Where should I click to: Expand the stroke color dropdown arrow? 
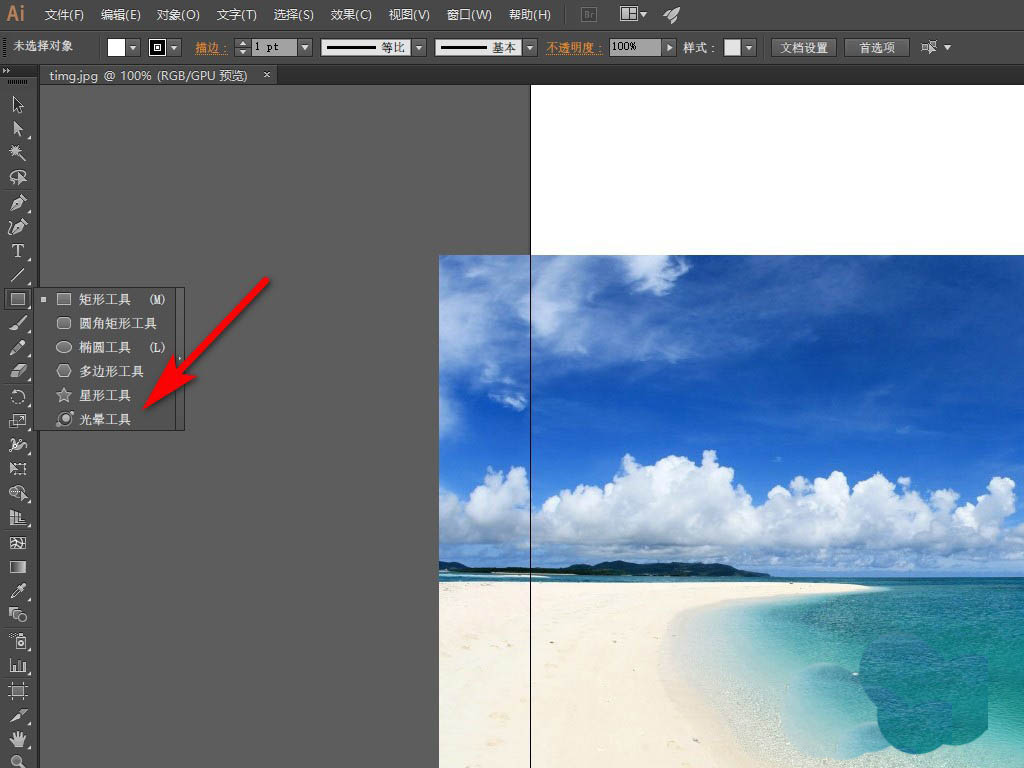174,47
